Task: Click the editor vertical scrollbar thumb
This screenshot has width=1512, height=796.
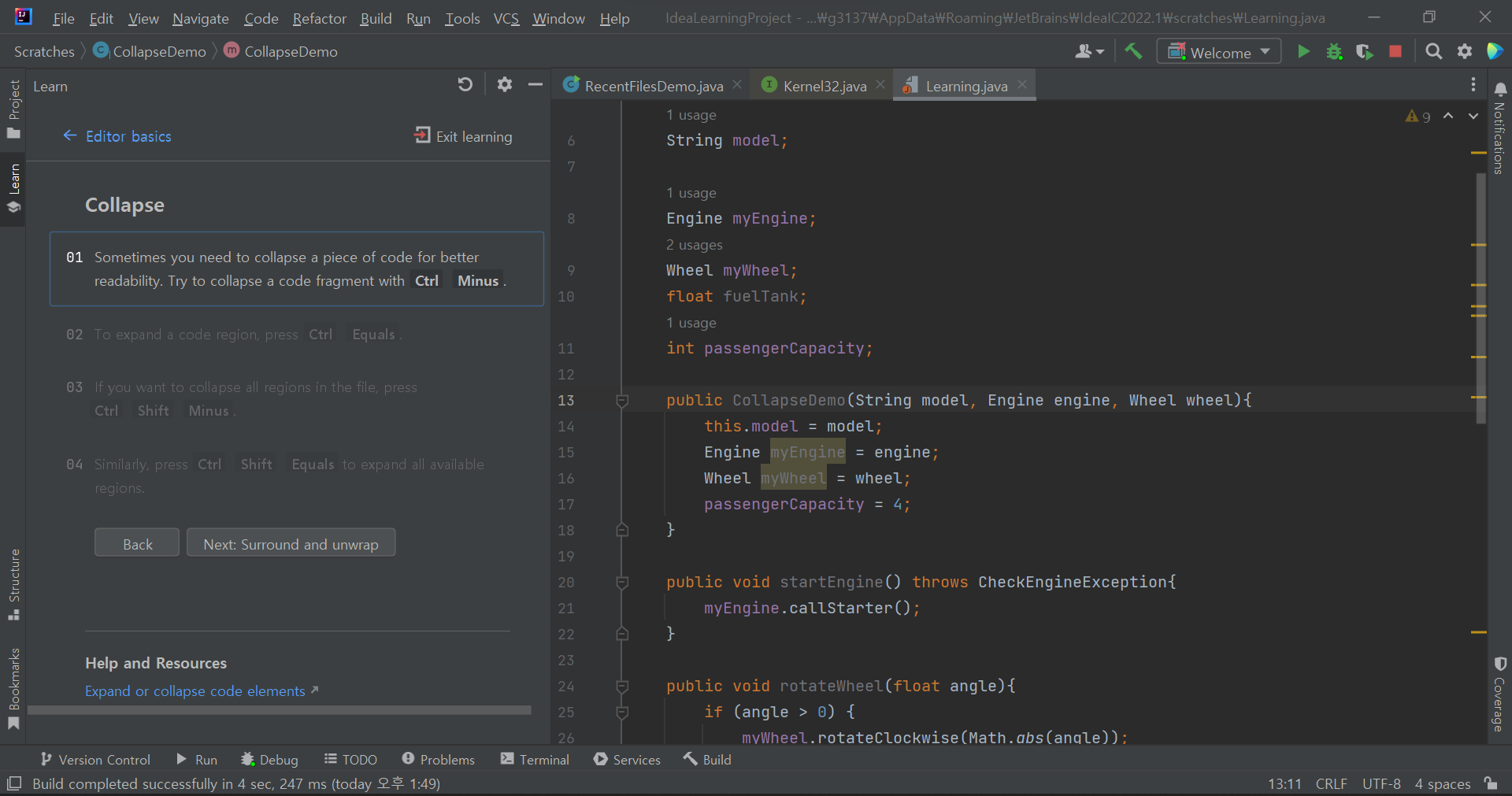Action: [1480, 298]
